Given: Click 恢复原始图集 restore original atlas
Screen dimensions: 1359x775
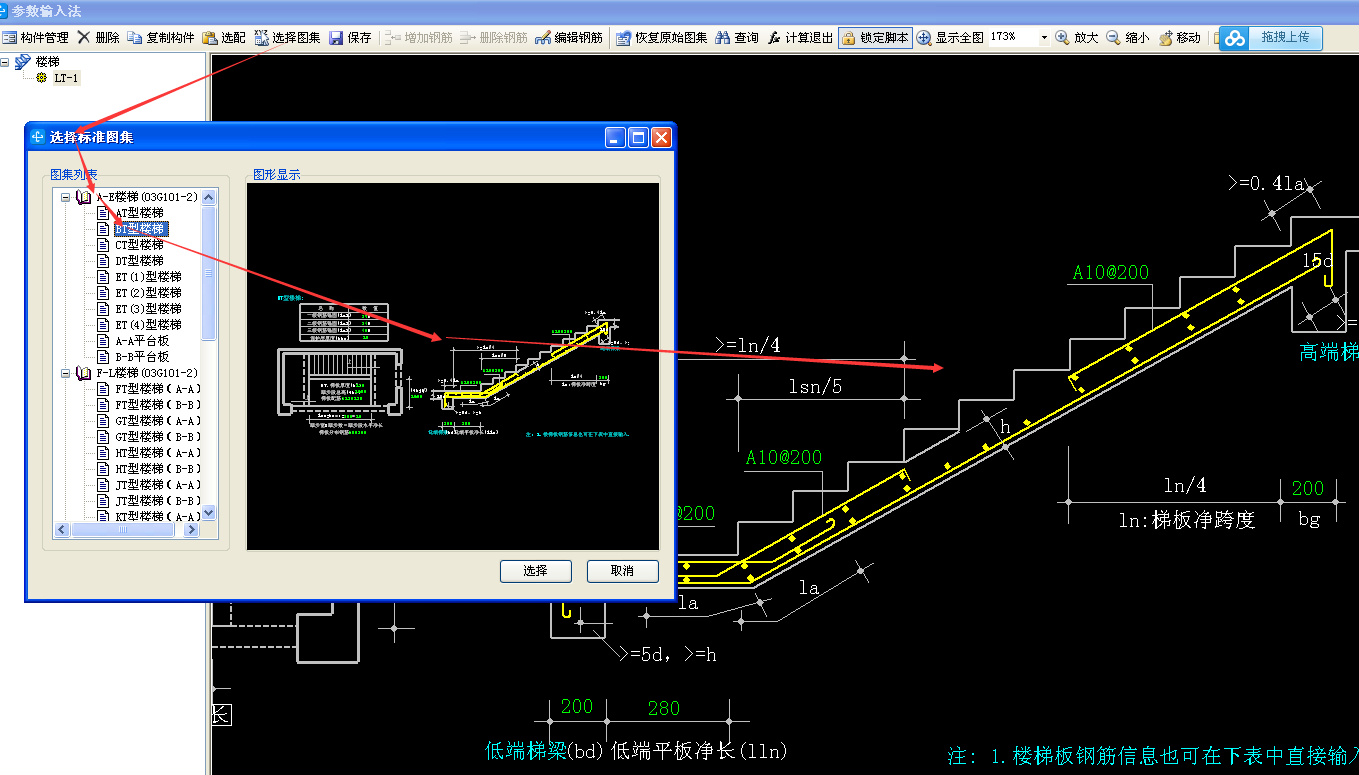Looking at the screenshot, I should tap(661, 38).
